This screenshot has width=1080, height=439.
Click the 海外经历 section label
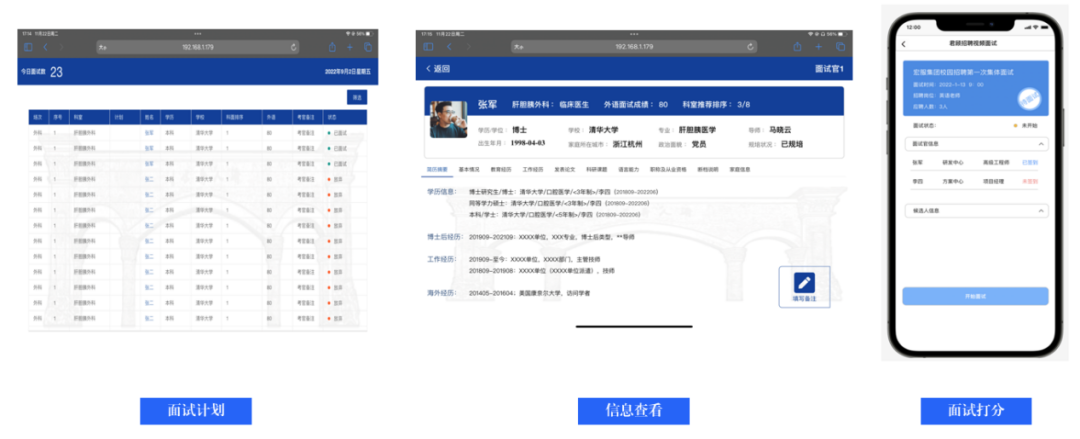pos(441,293)
